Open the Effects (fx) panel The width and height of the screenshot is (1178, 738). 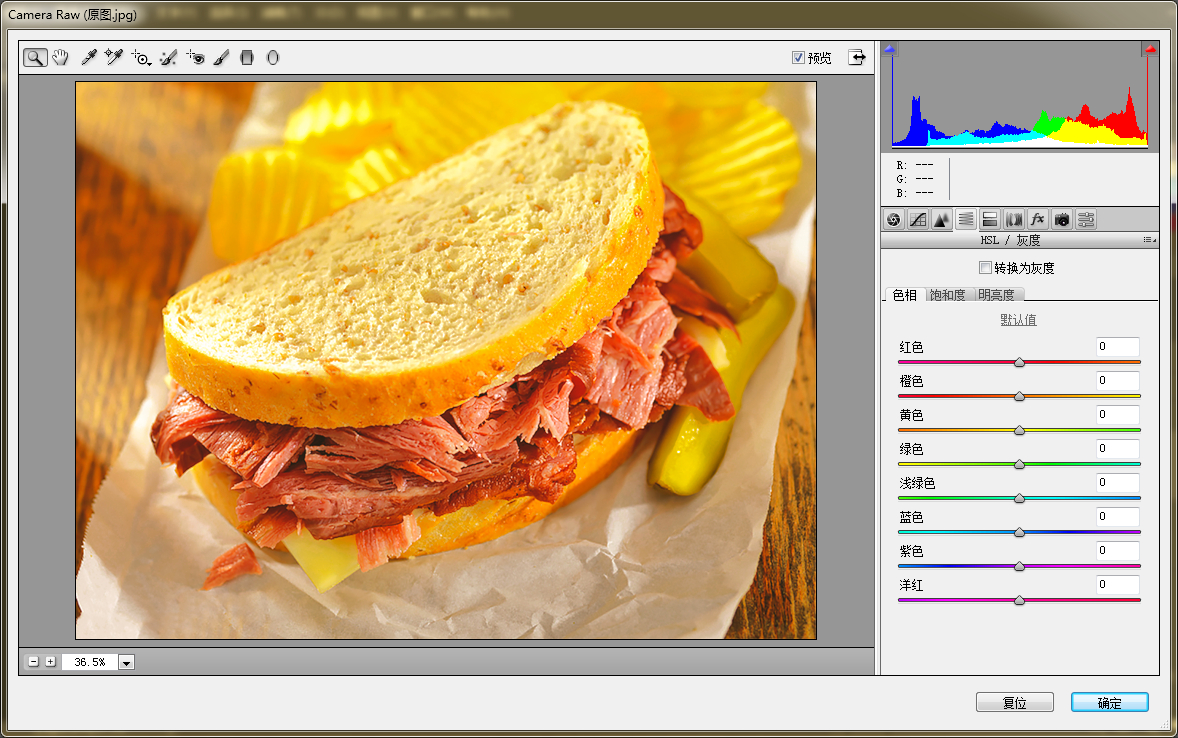[1038, 219]
